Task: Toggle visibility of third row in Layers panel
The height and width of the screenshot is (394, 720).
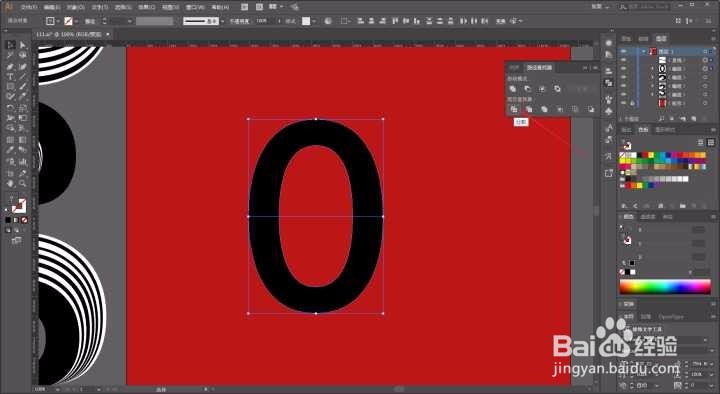Action: pyautogui.click(x=624, y=68)
